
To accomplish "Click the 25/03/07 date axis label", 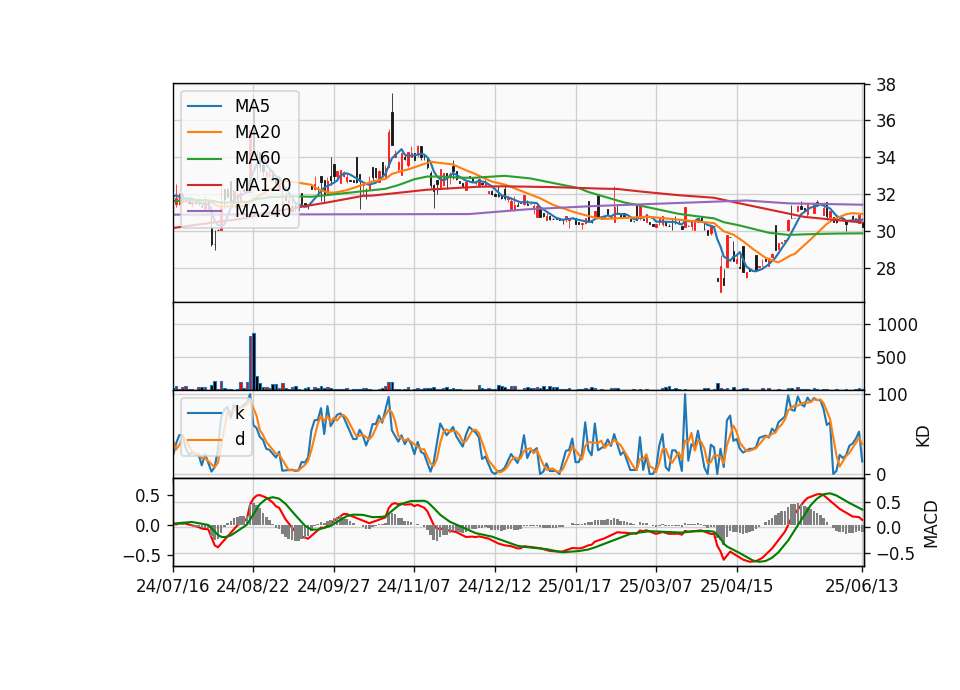I will tap(656, 586).
